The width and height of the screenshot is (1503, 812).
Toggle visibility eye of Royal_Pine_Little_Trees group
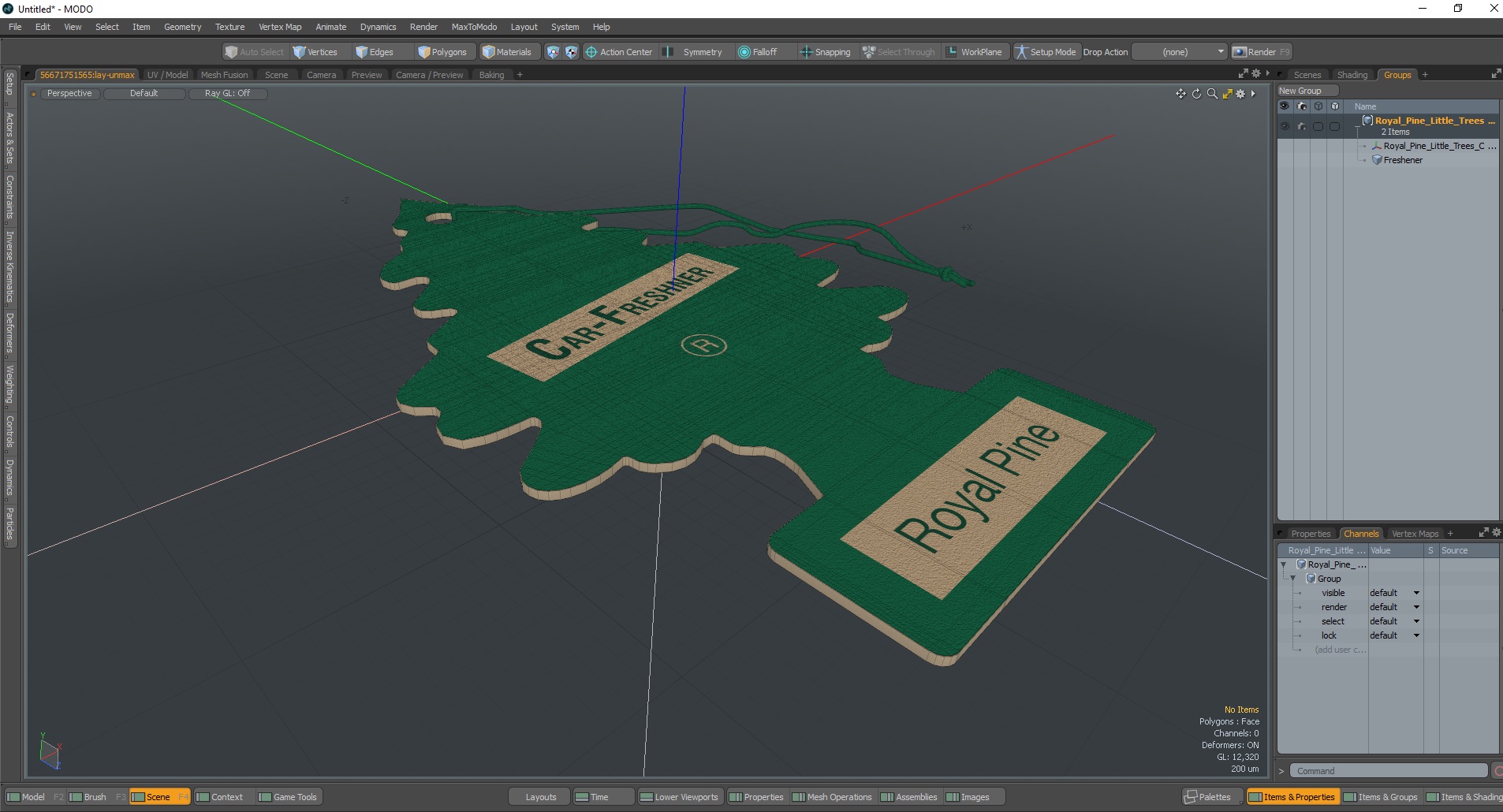click(1285, 126)
